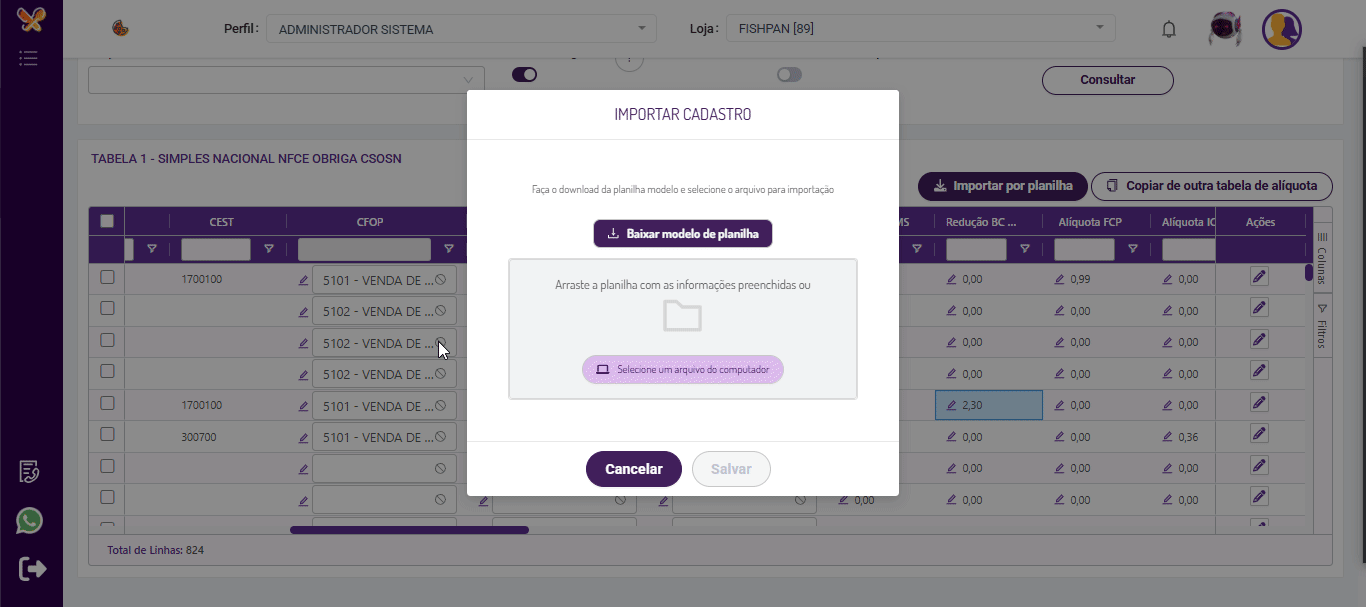Click the horizontal table scrollbar
The image size is (1366, 607).
pos(409,530)
